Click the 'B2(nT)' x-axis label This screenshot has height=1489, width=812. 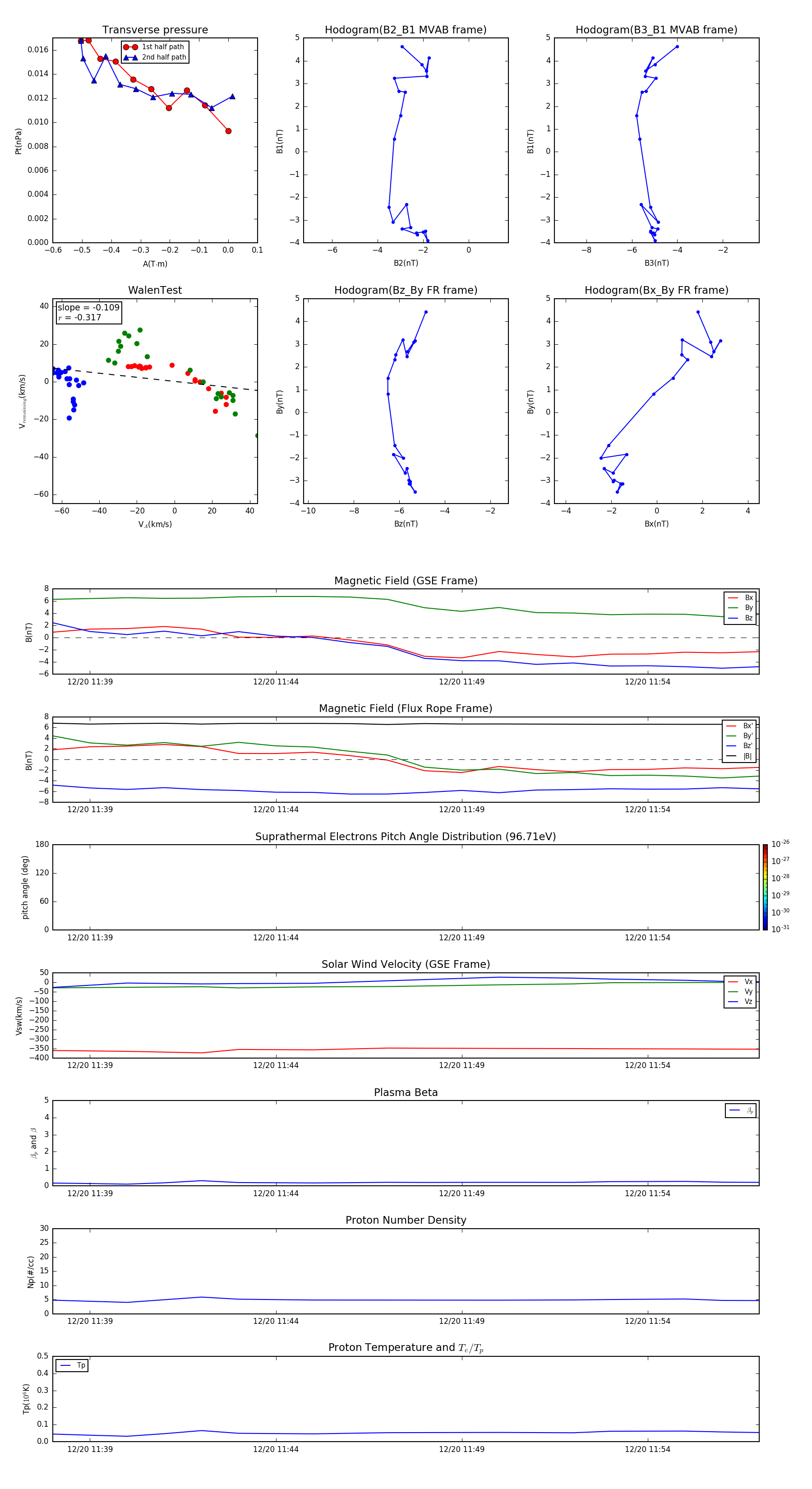tap(406, 263)
